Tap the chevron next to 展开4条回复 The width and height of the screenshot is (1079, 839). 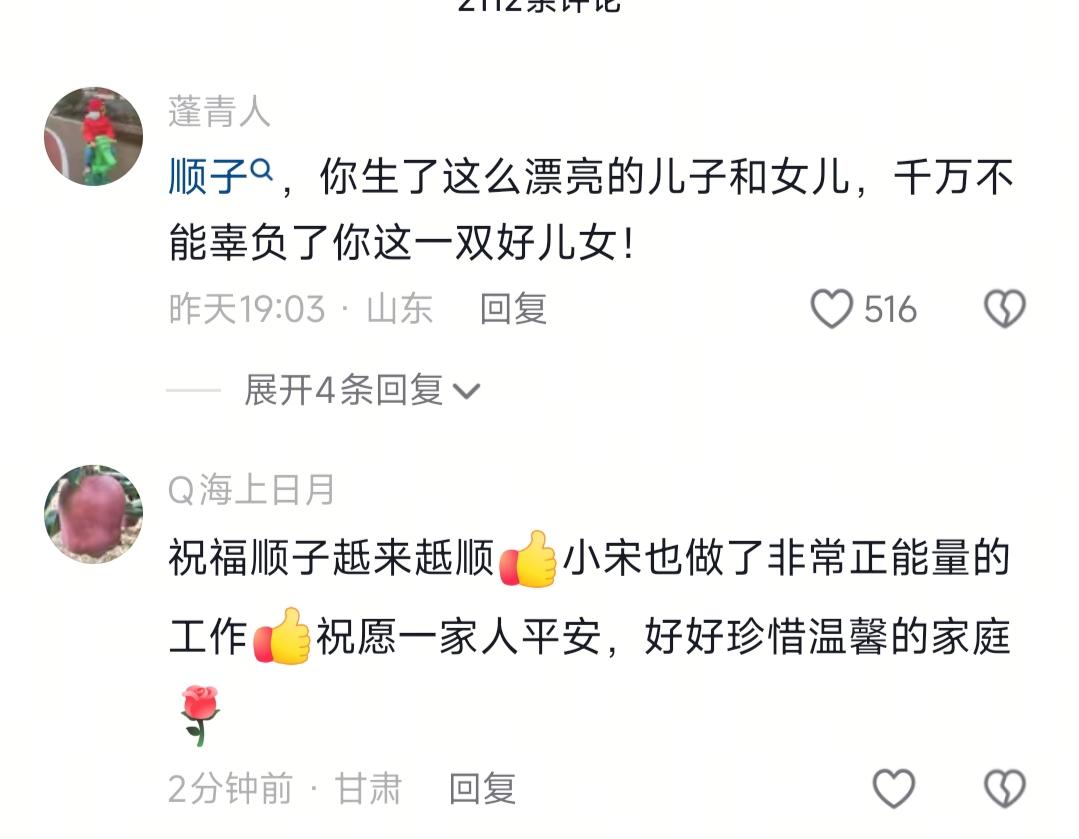(467, 392)
